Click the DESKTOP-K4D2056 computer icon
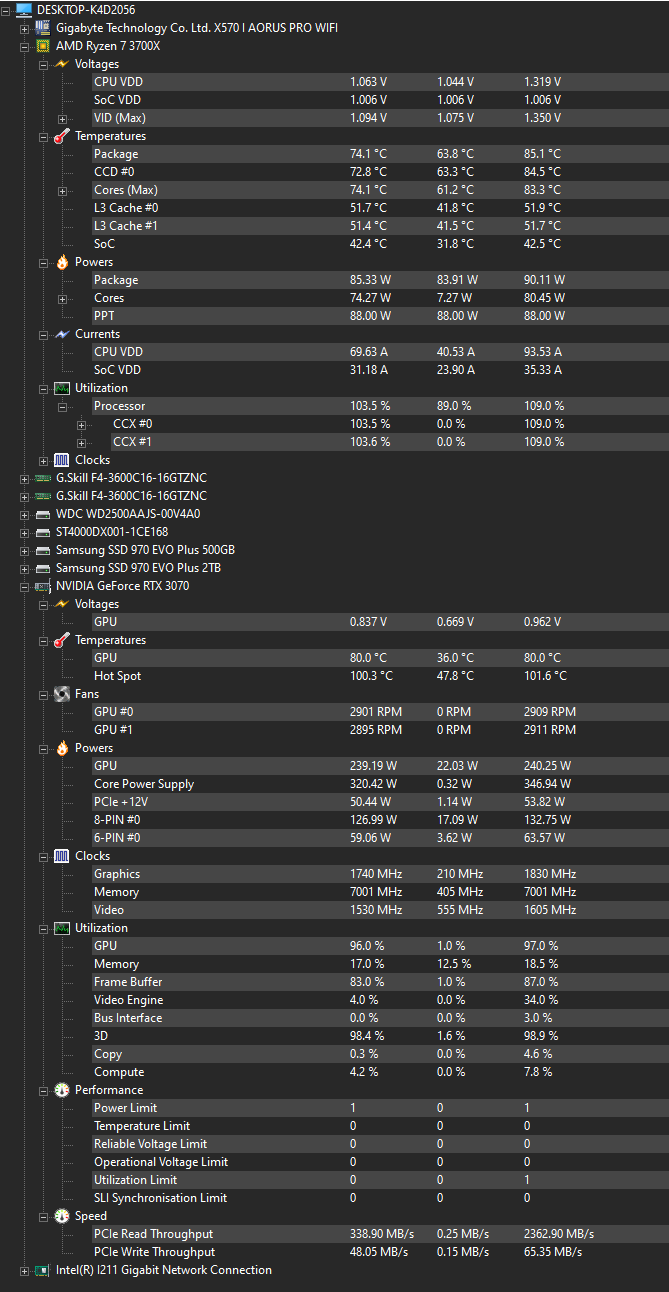The height and width of the screenshot is (1292, 669). [x=24, y=10]
